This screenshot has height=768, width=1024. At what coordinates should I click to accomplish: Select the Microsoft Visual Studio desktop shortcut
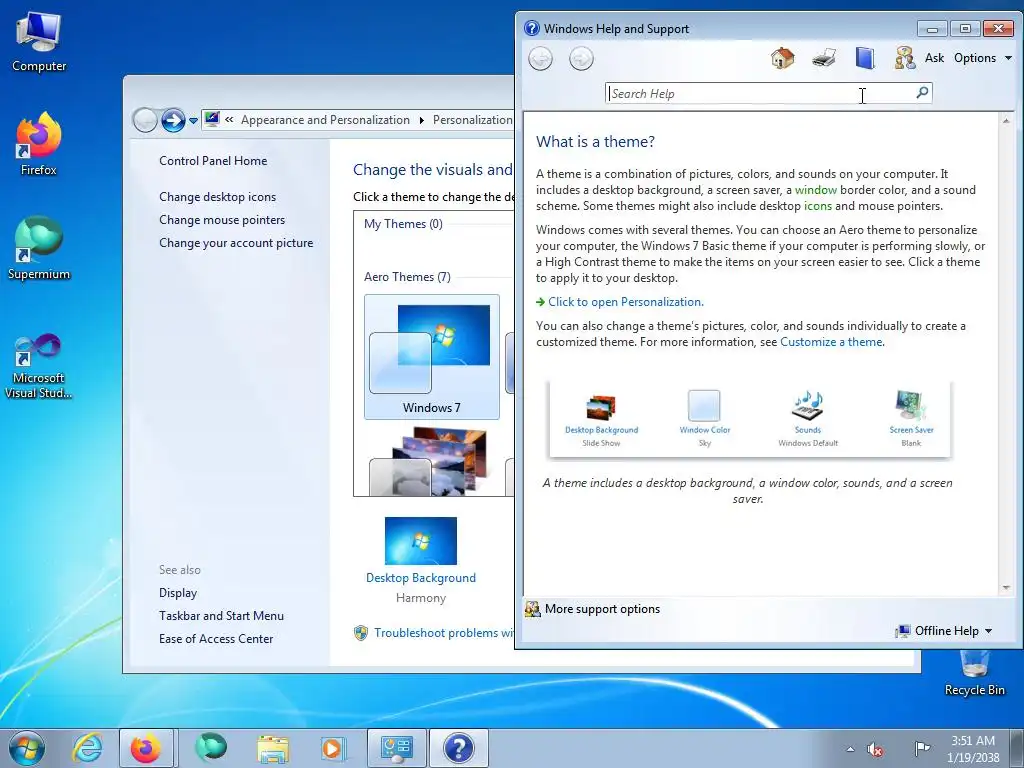click(39, 366)
